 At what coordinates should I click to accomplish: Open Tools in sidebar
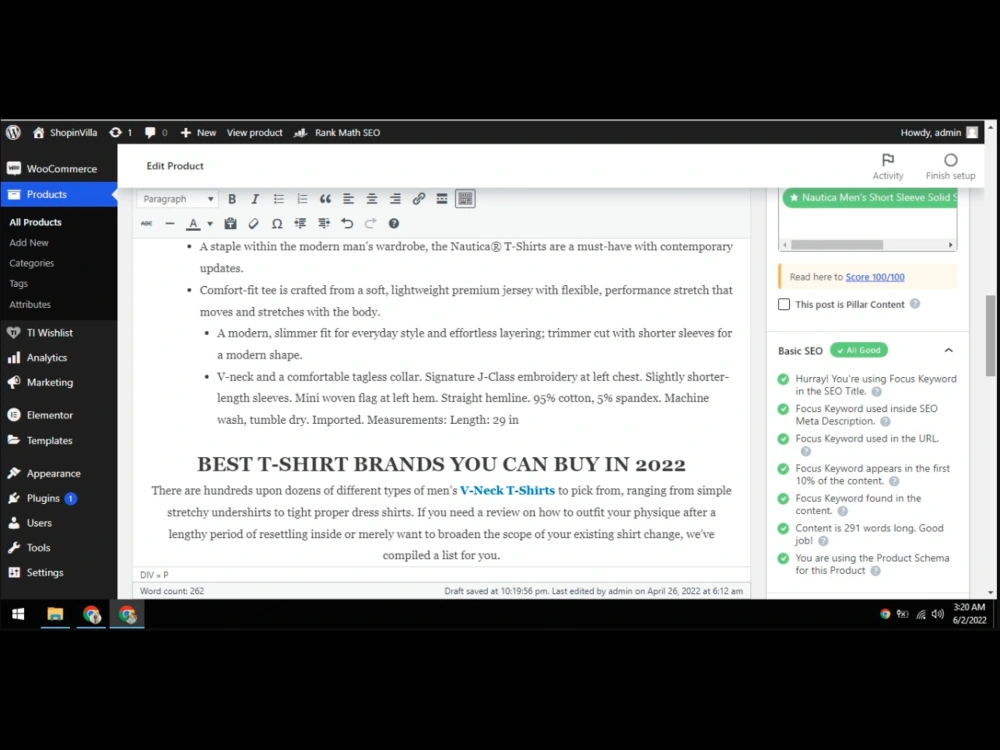[x=59, y=547]
